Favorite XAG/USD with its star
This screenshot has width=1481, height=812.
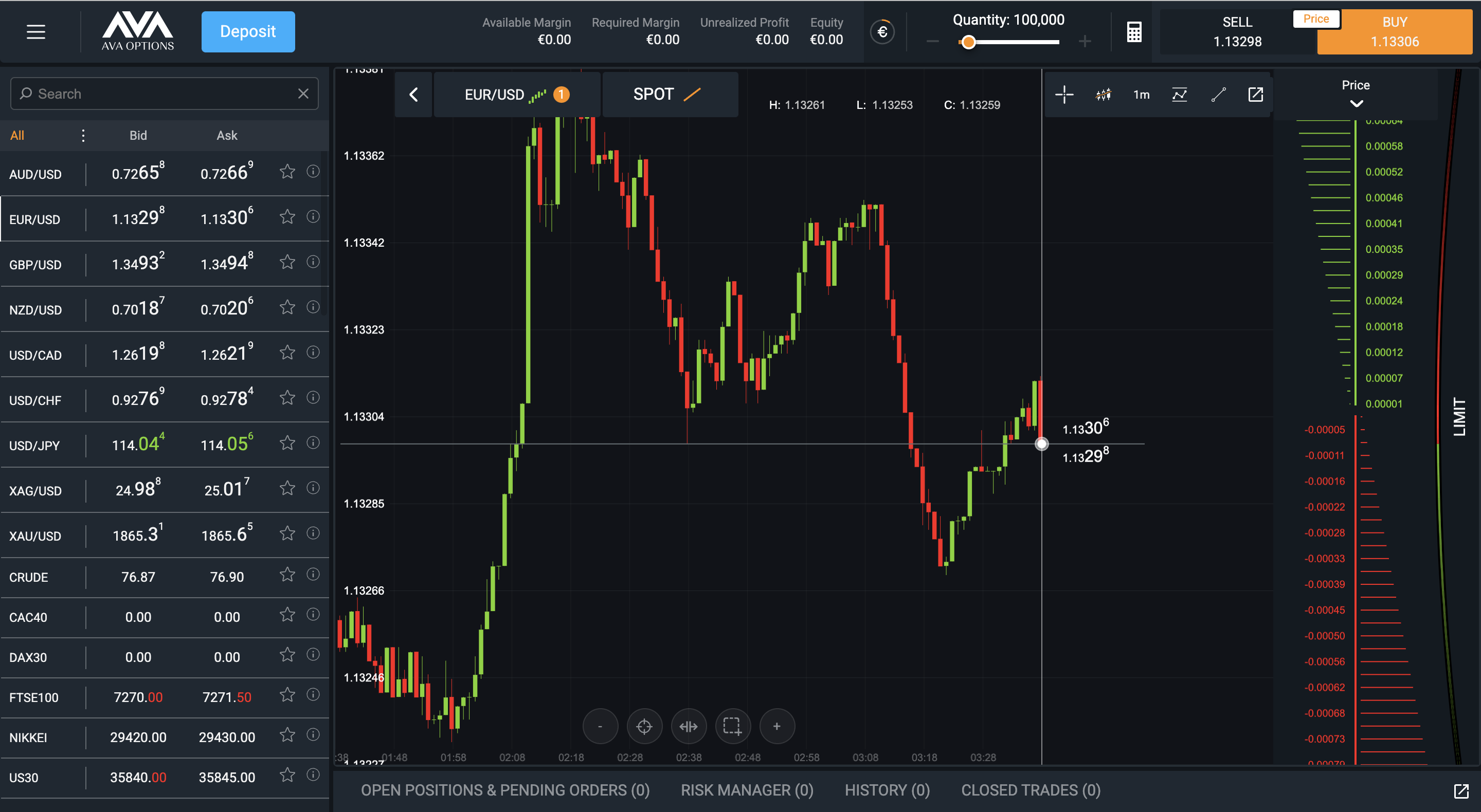coord(287,488)
